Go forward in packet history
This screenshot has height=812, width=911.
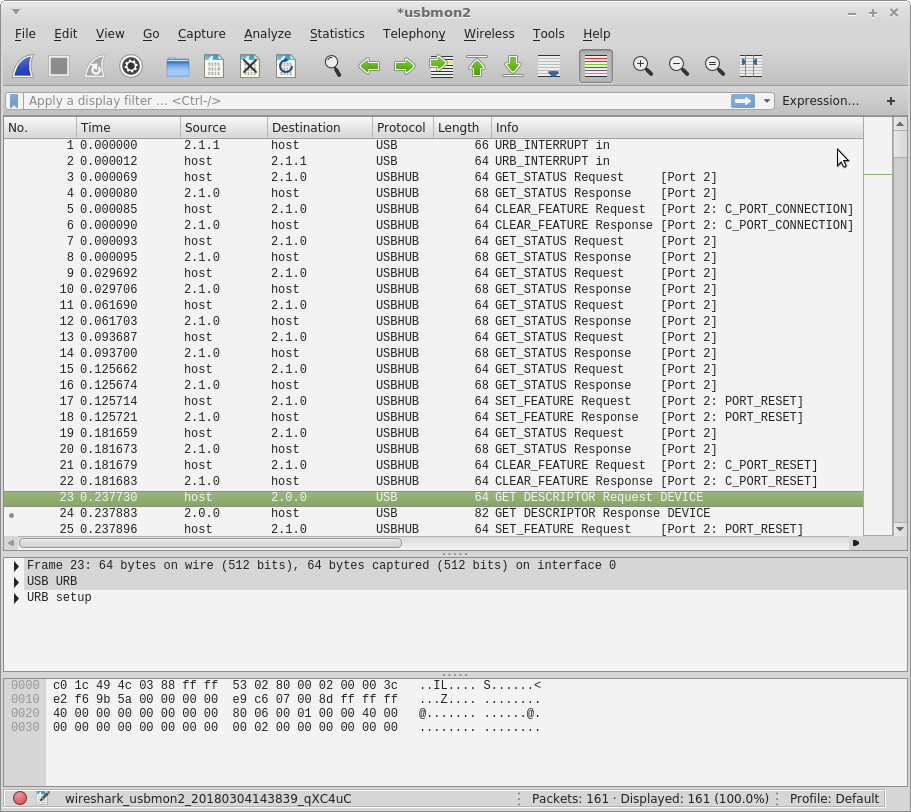pos(405,66)
